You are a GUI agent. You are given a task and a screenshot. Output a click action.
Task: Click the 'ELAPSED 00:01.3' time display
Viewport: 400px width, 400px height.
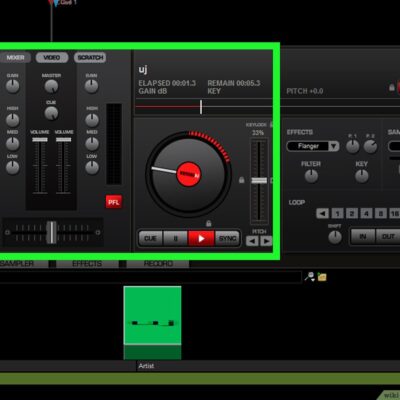pyautogui.click(x=167, y=83)
